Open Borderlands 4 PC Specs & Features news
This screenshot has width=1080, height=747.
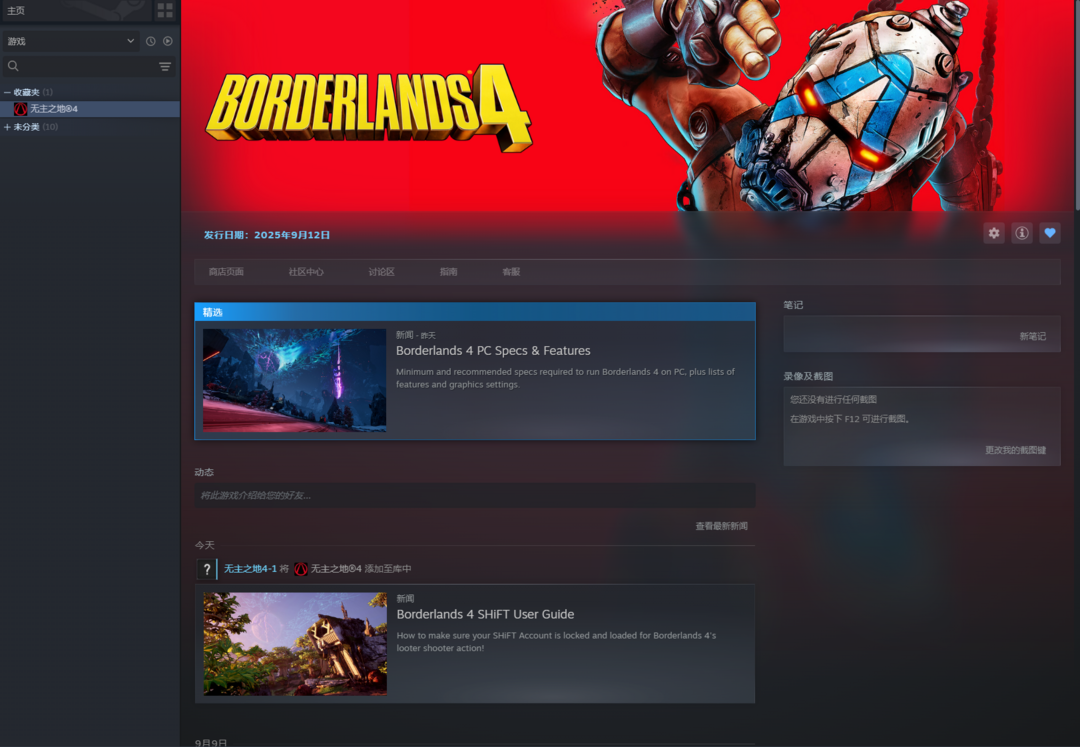click(x=493, y=350)
